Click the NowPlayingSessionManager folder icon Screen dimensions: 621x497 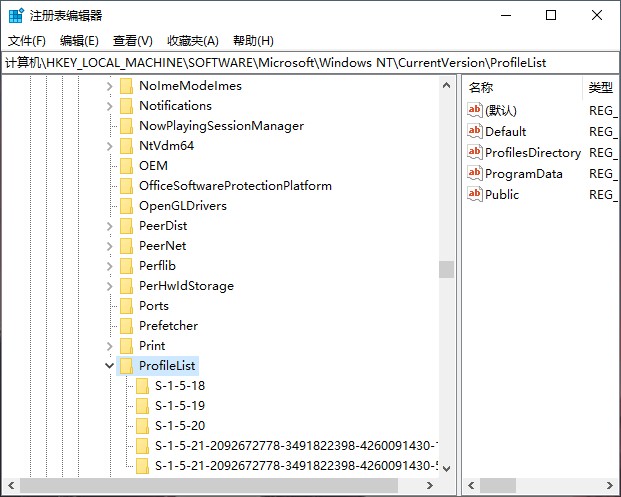[x=126, y=126]
